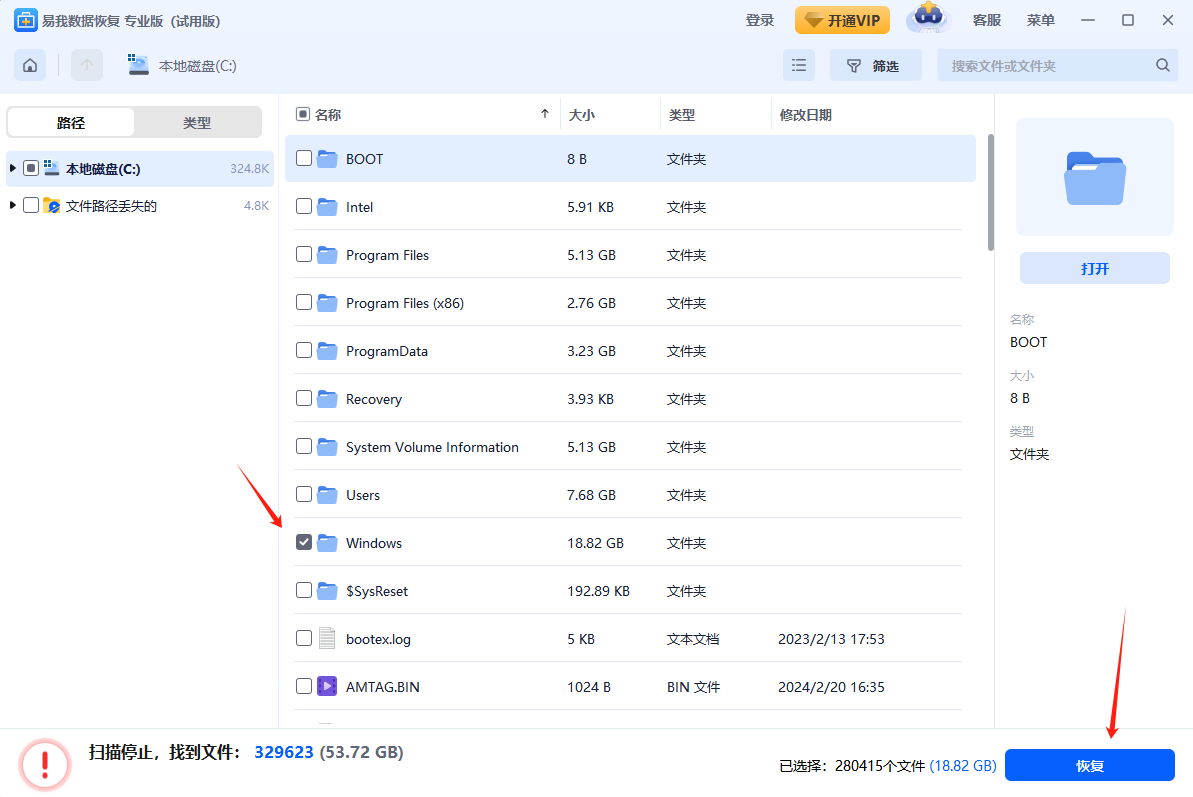Uncheck the Windows folder checkbox
This screenshot has width=1193, height=797.
click(304, 543)
